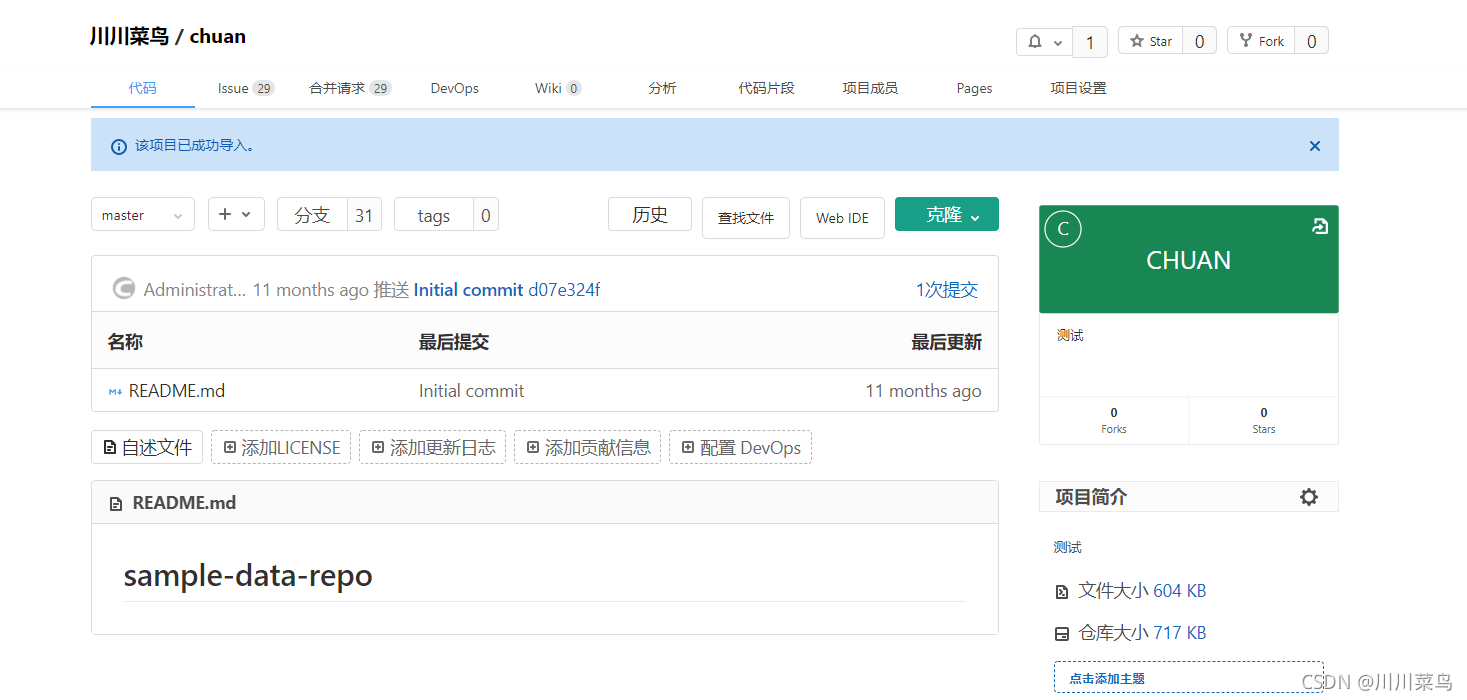Click the import icon on CHUAN card
The height and width of the screenshot is (700, 1467).
[1319, 227]
